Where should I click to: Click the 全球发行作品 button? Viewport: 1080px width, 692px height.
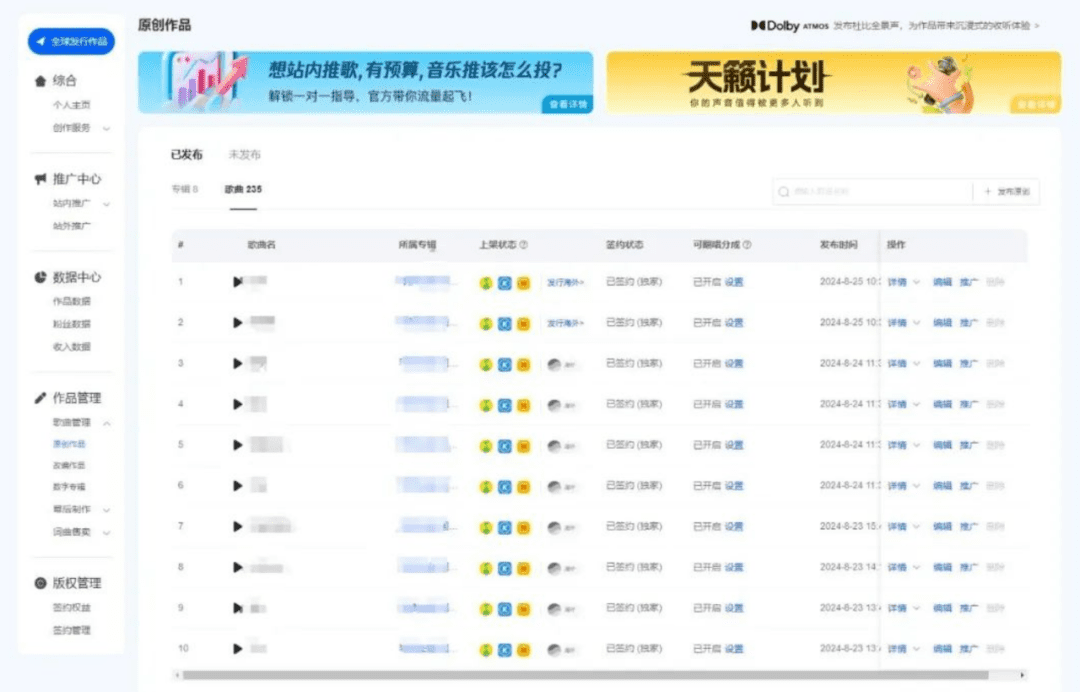(71, 41)
